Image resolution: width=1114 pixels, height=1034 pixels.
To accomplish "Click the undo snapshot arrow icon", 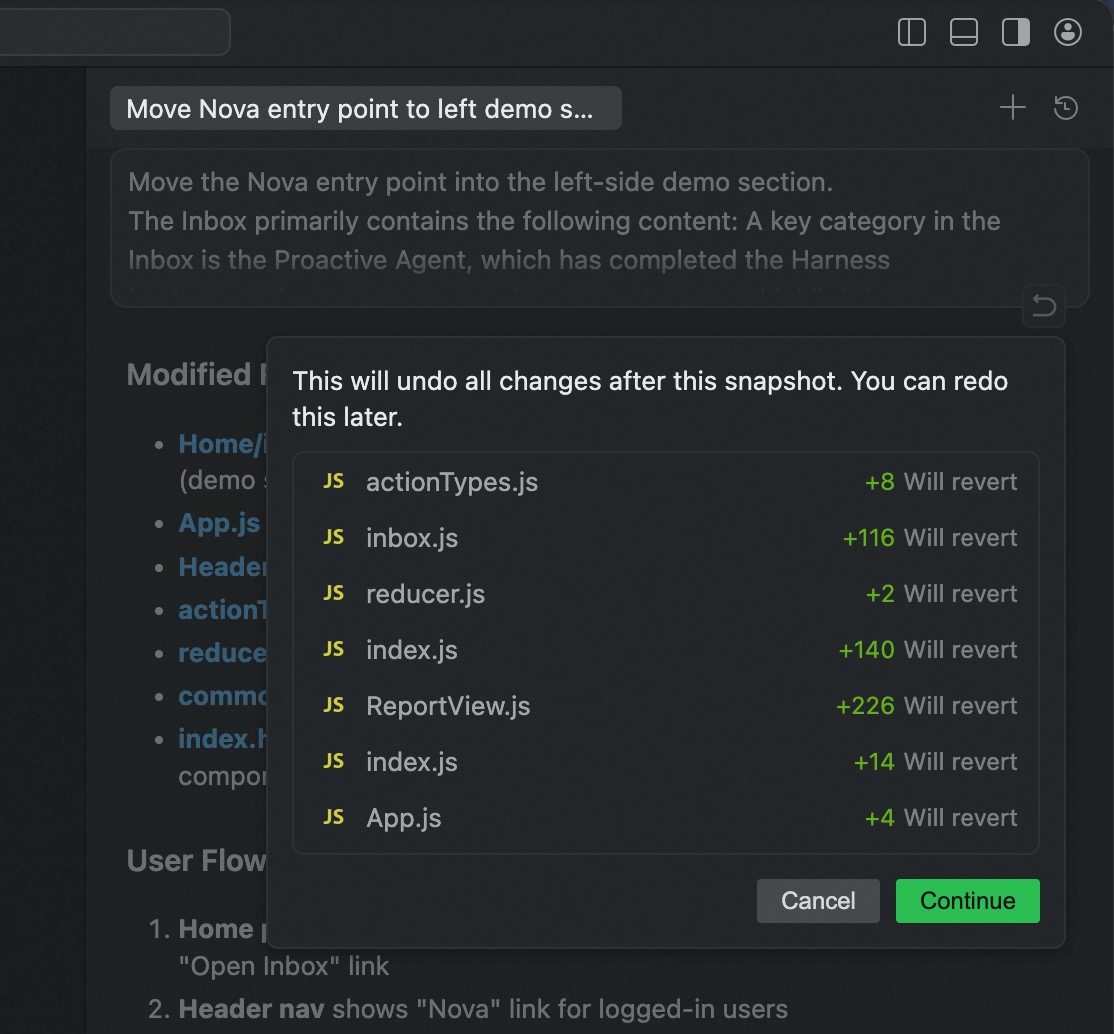I will 1044,306.
